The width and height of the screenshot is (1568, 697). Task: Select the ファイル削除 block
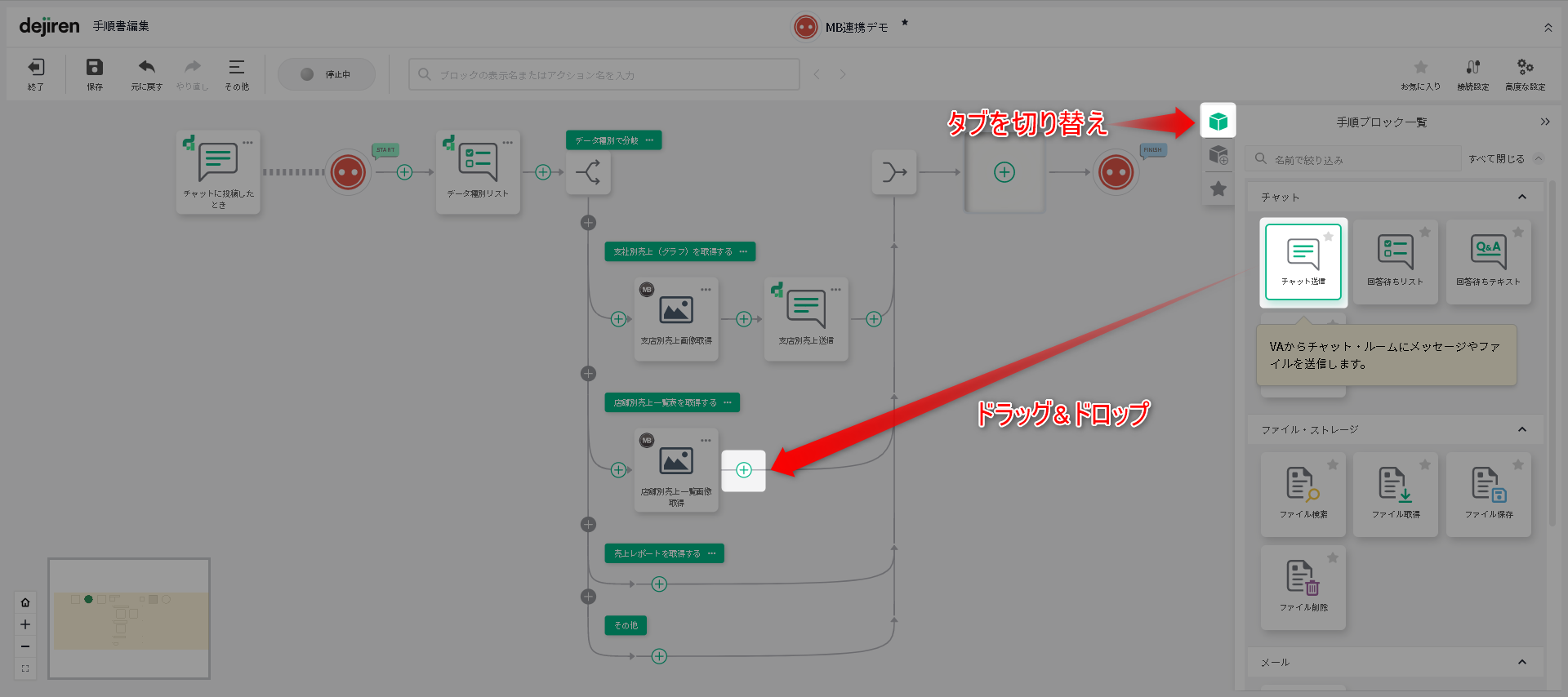pyautogui.click(x=1303, y=588)
